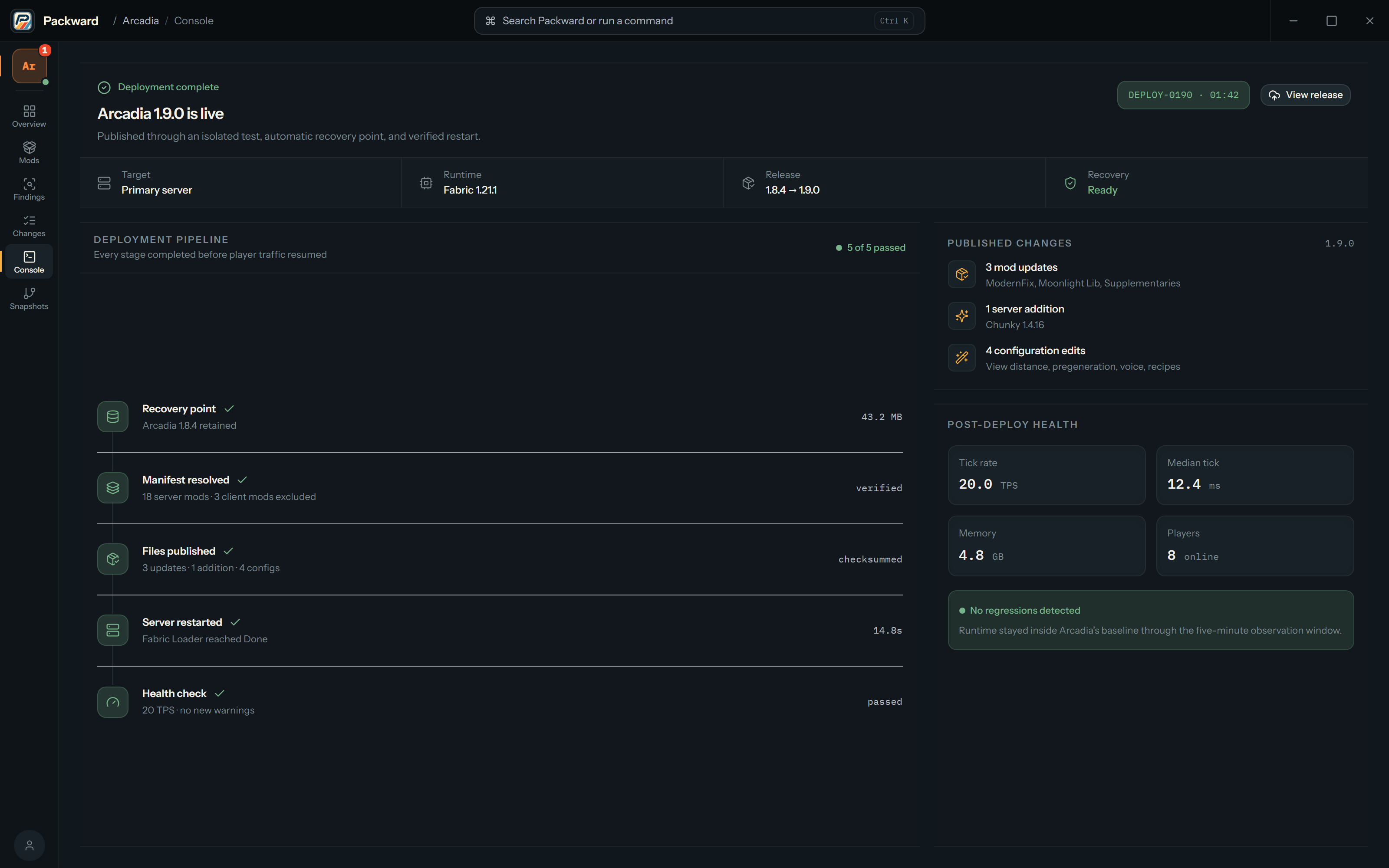Click the Deployment complete check icon
The image size is (1389, 868).
tap(104, 87)
